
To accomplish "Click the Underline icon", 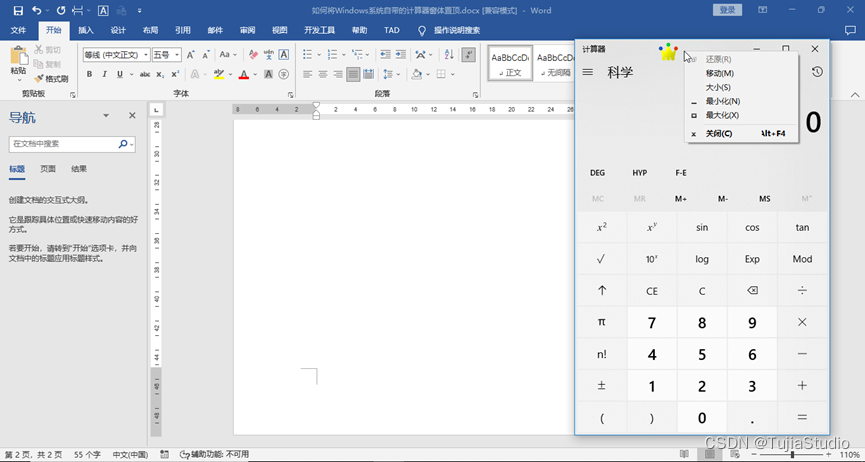I will coord(119,74).
